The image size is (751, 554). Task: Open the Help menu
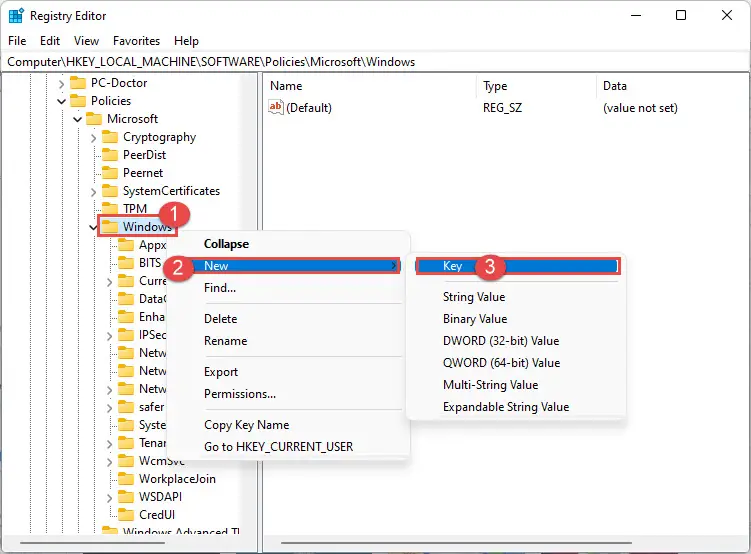point(186,41)
